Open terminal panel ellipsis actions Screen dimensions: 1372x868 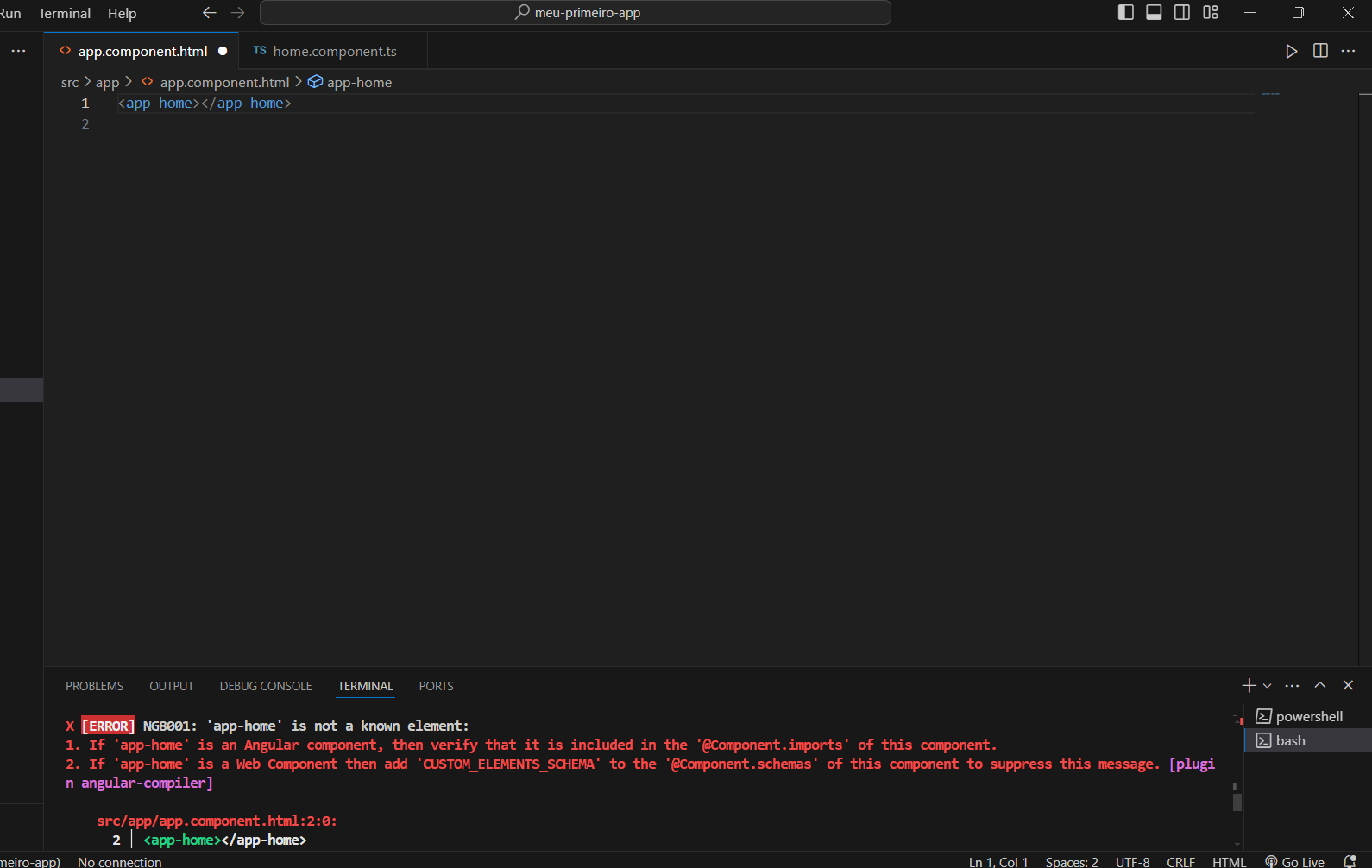[1292, 685]
